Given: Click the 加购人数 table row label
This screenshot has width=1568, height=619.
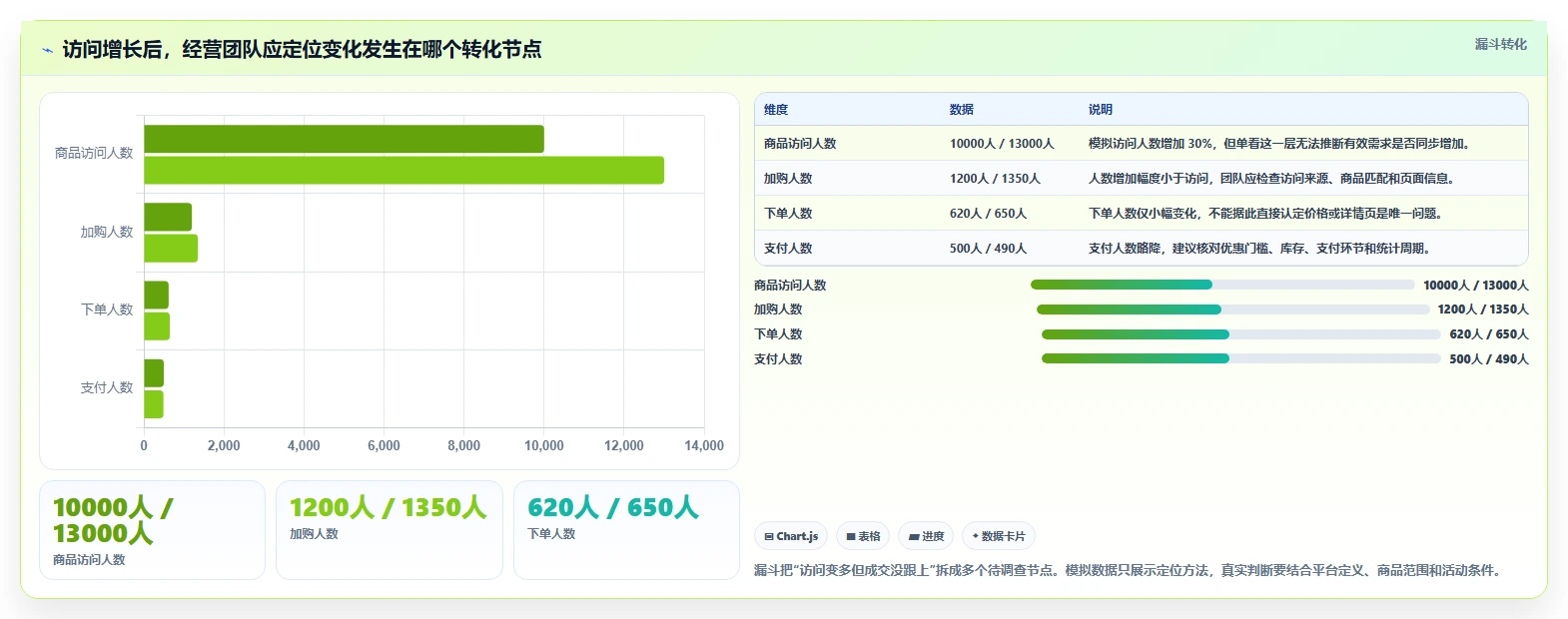Looking at the screenshot, I should (788, 179).
